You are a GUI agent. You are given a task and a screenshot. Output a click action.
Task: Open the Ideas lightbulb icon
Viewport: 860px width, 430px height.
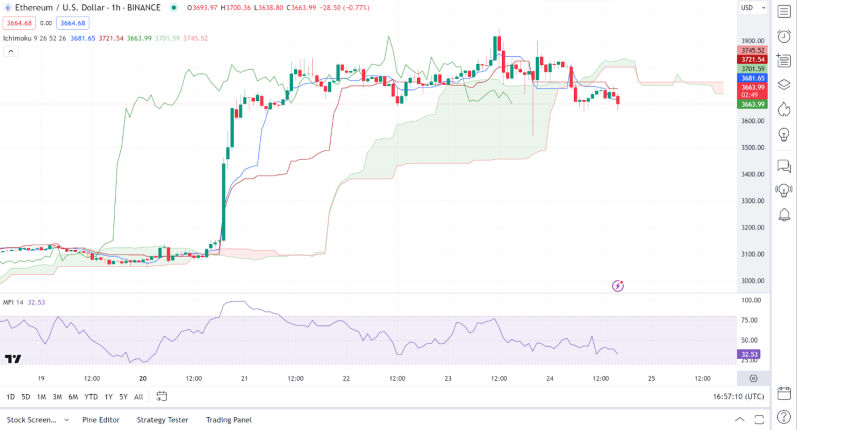click(784, 134)
